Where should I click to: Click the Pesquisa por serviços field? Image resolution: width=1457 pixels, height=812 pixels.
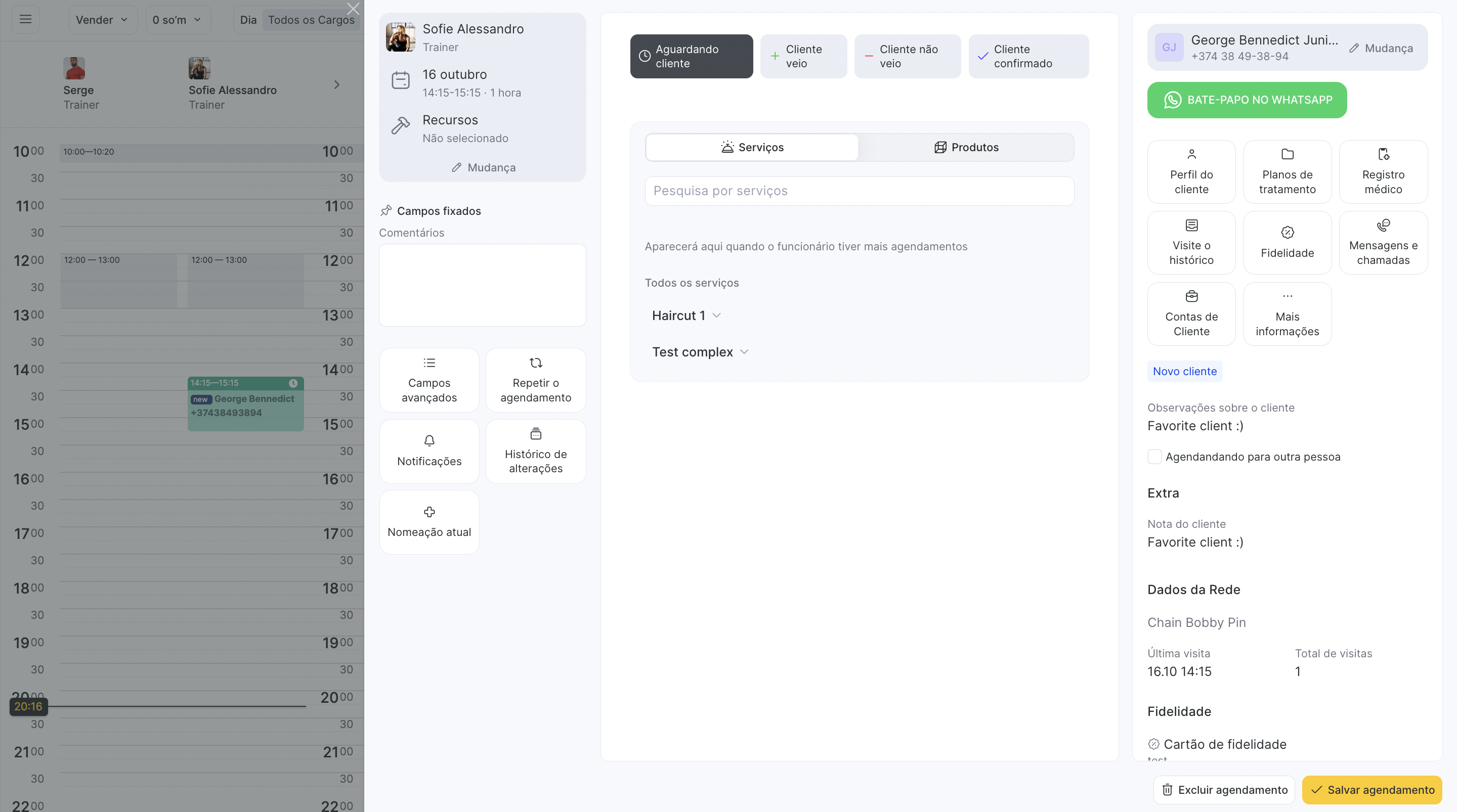point(859,191)
